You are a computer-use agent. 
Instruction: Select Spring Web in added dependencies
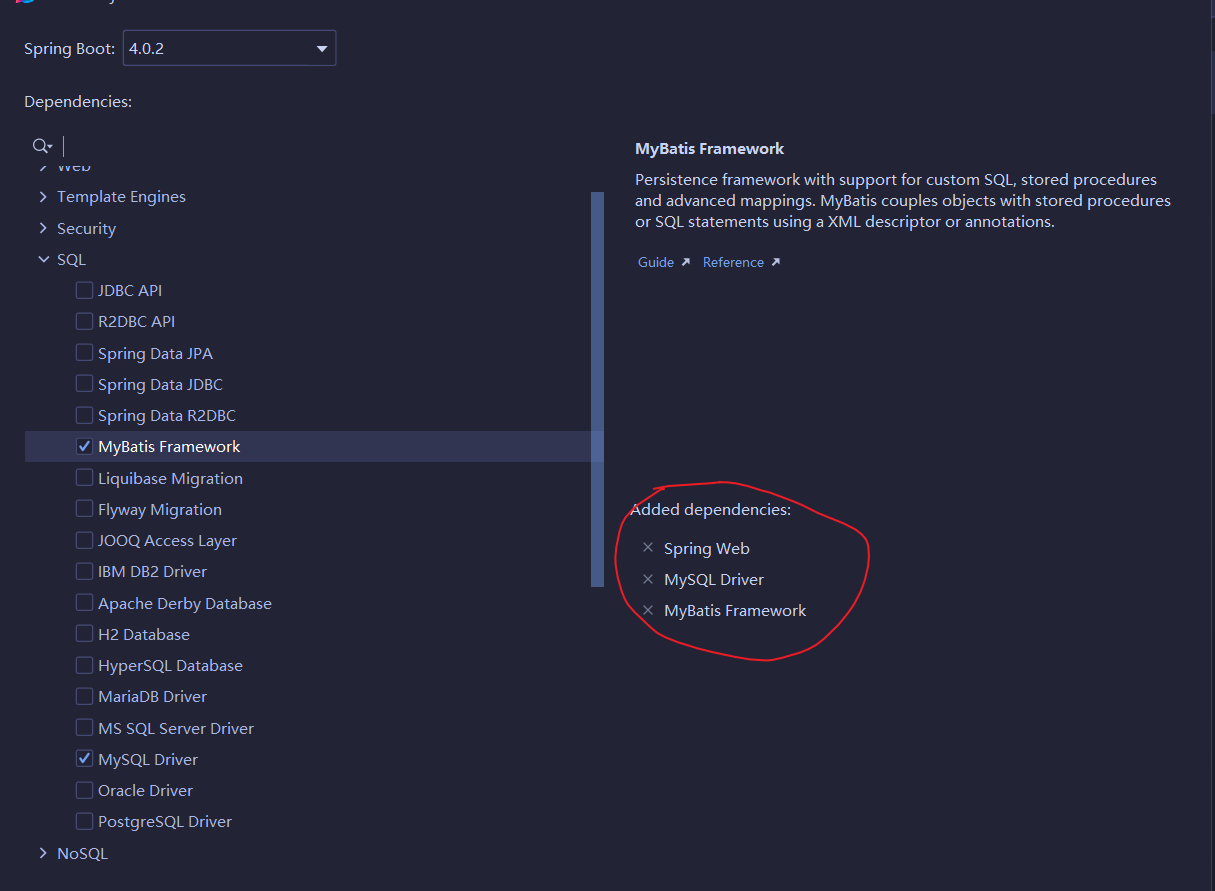point(706,548)
